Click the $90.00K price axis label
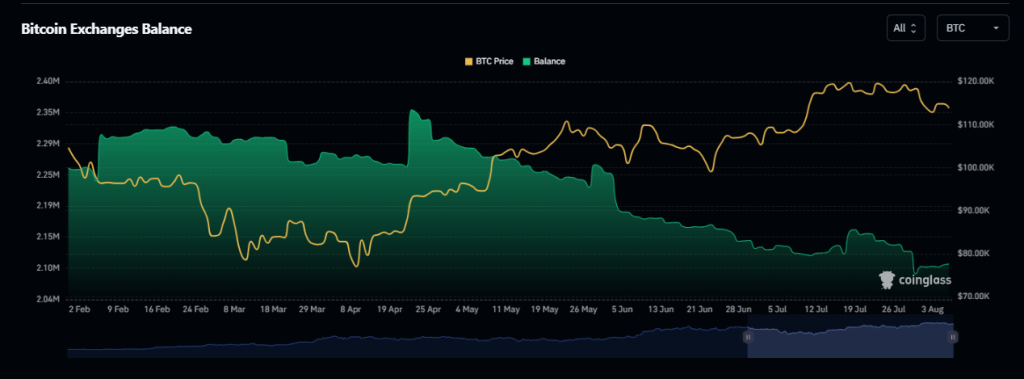The height and width of the screenshot is (379, 1024). point(975,210)
